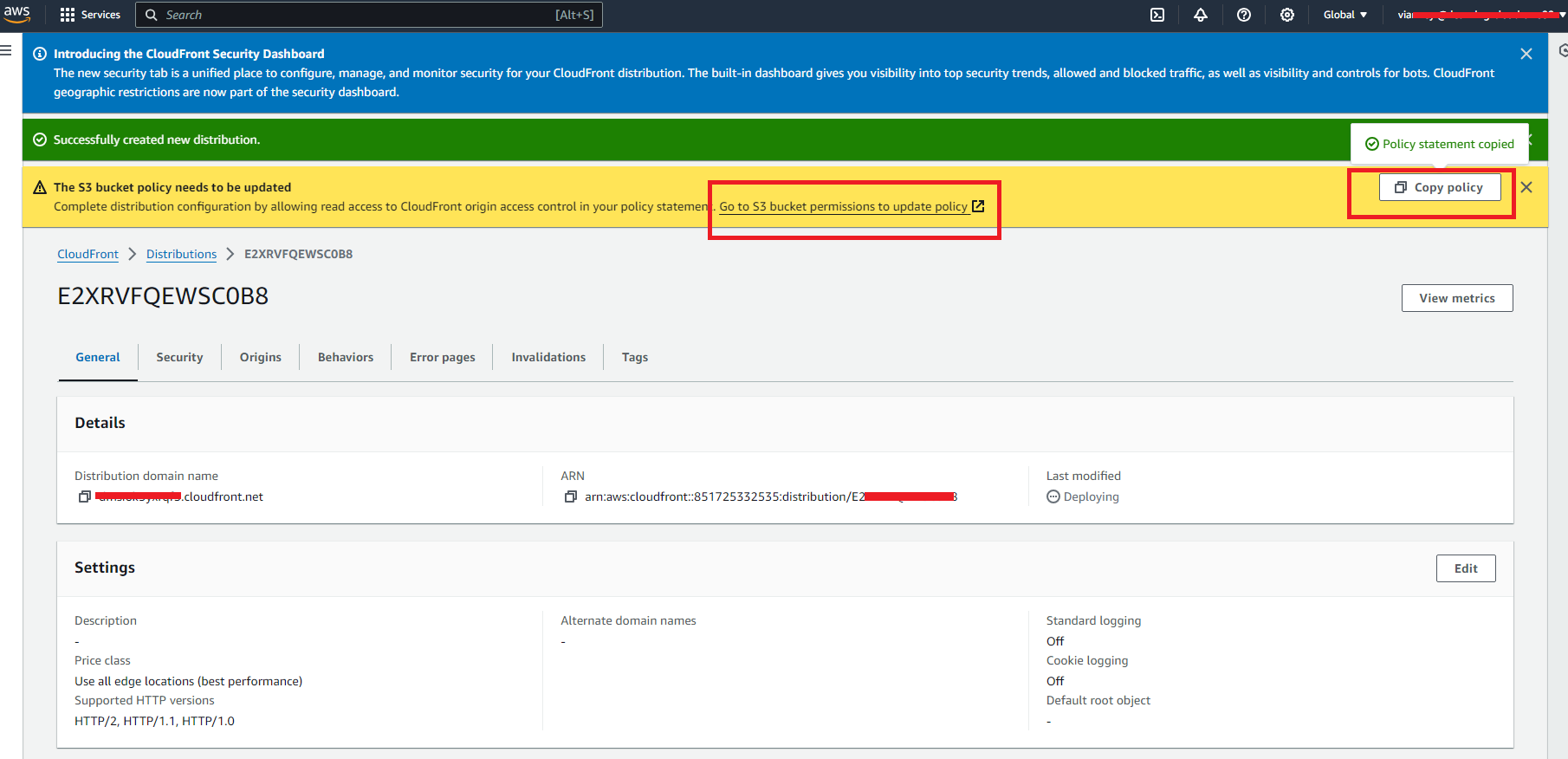Click the Price class label
Screen dimensions: 1568x759
click(102, 660)
